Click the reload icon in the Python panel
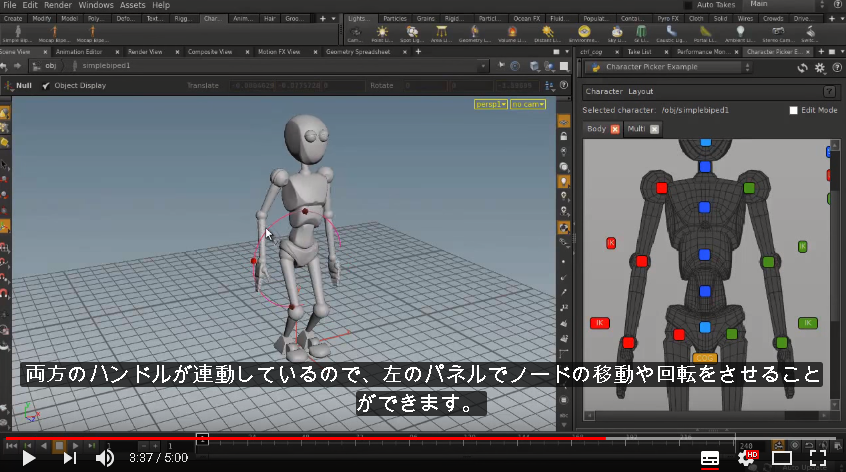This screenshot has width=846, height=472. click(x=803, y=68)
